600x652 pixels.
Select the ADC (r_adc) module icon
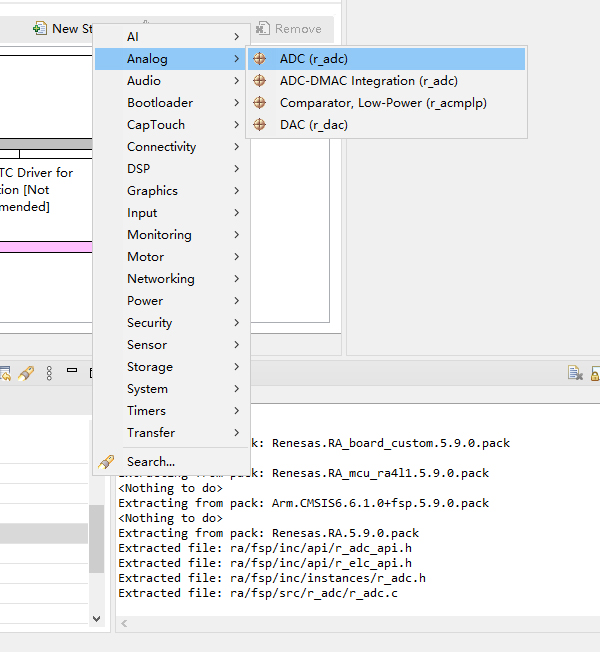pyautogui.click(x=259, y=59)
